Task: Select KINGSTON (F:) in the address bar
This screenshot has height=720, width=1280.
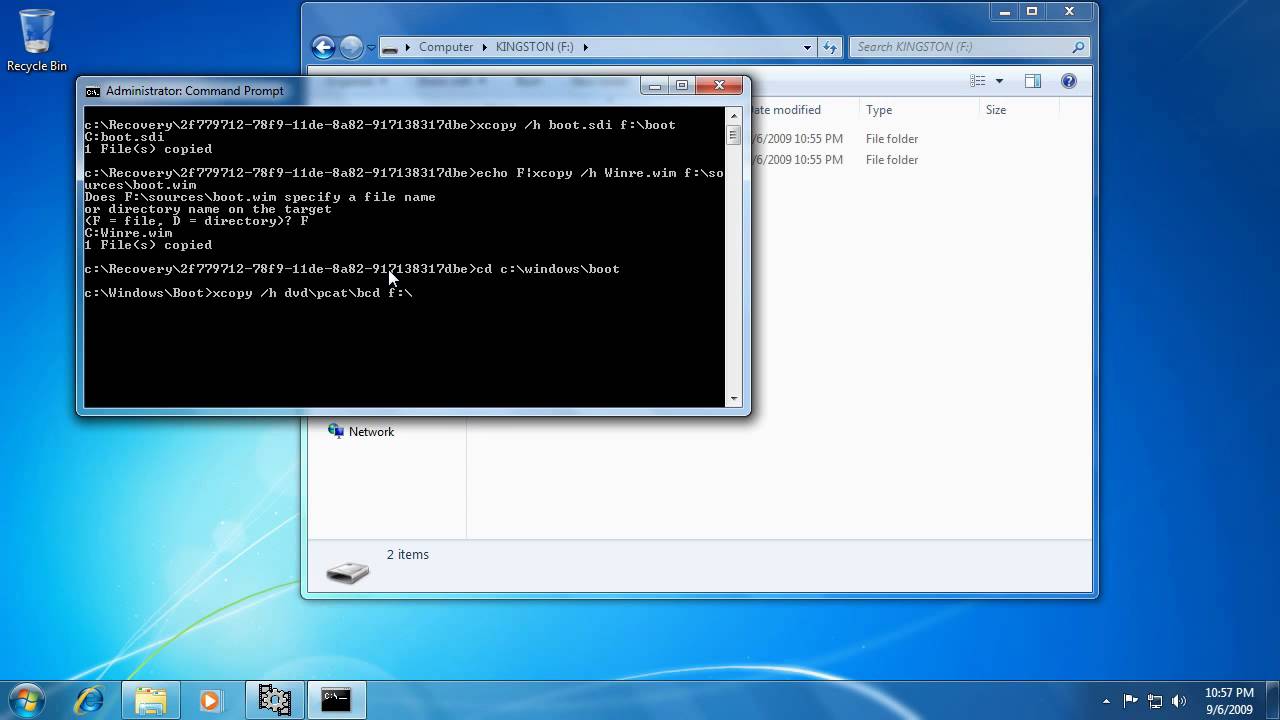Action: coord(534,47)
